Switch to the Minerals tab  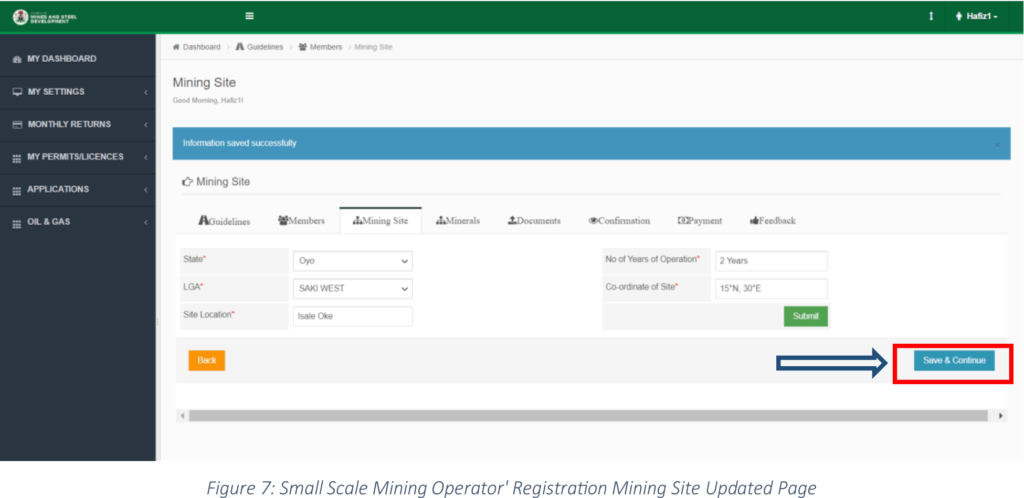(458, 221)
